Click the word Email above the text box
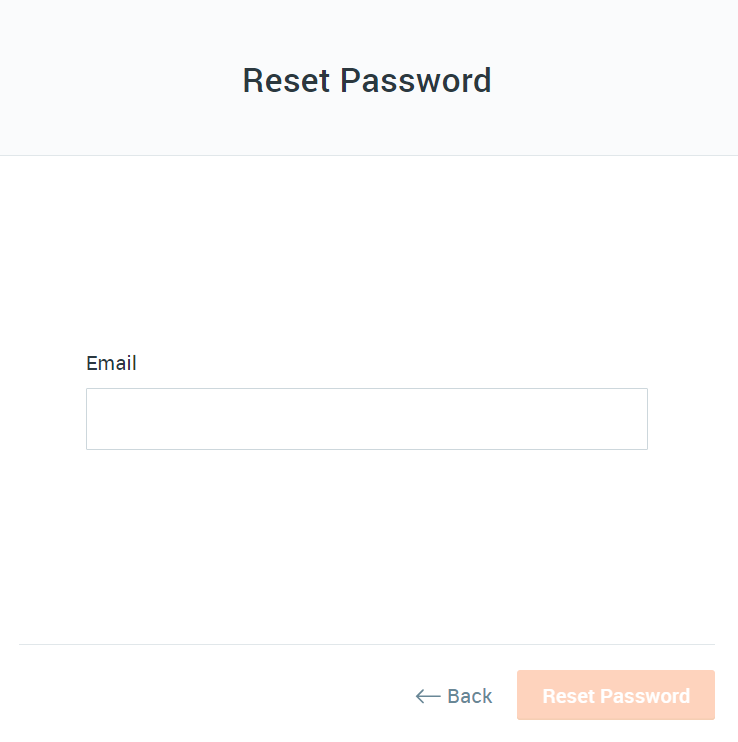The height and width of the screenshot is (742, 738). tap(111, 363)
